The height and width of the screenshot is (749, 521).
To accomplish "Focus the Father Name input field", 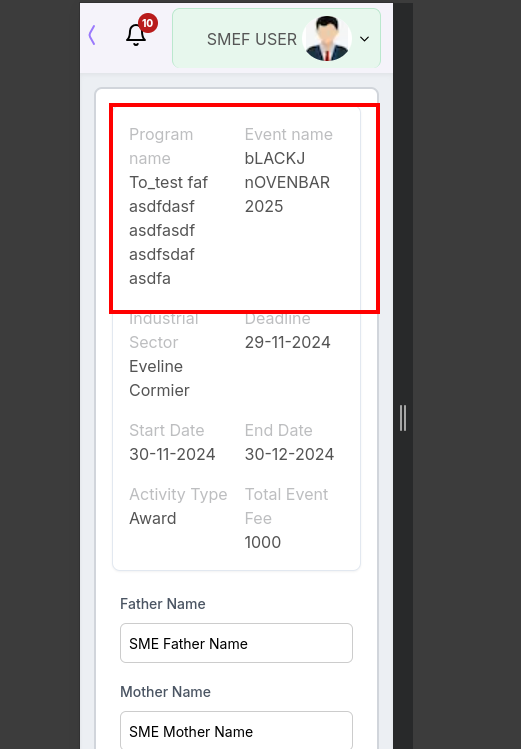I will [236, 643].
